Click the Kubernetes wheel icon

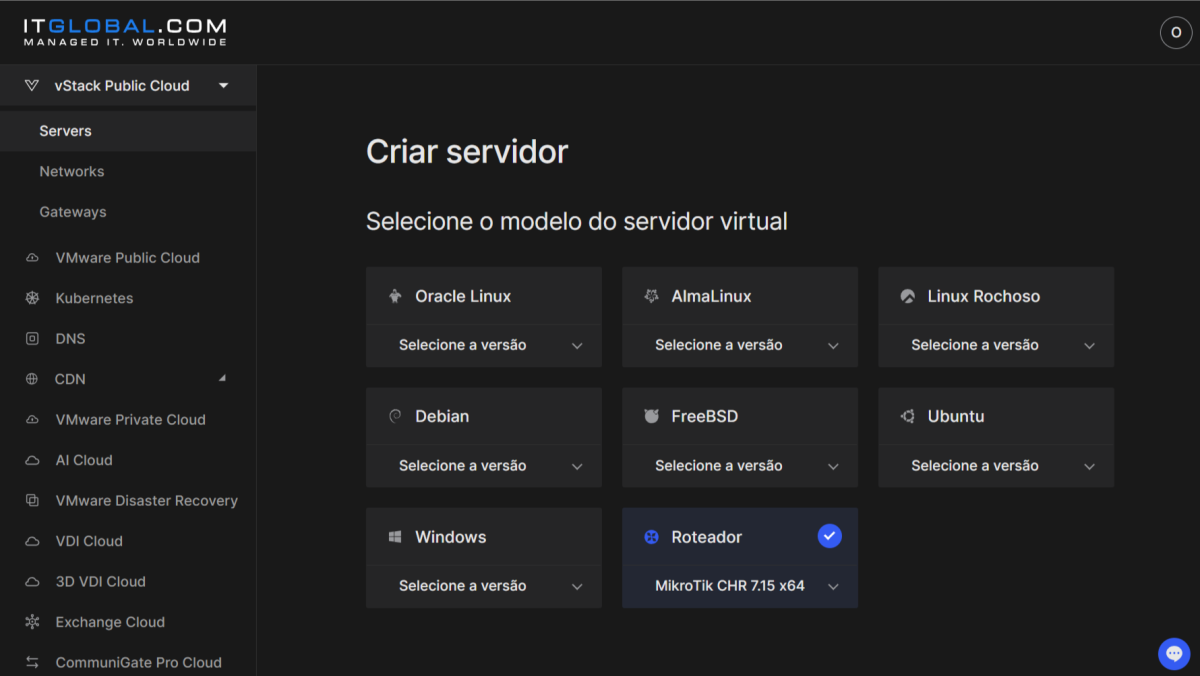pos(32,298)
